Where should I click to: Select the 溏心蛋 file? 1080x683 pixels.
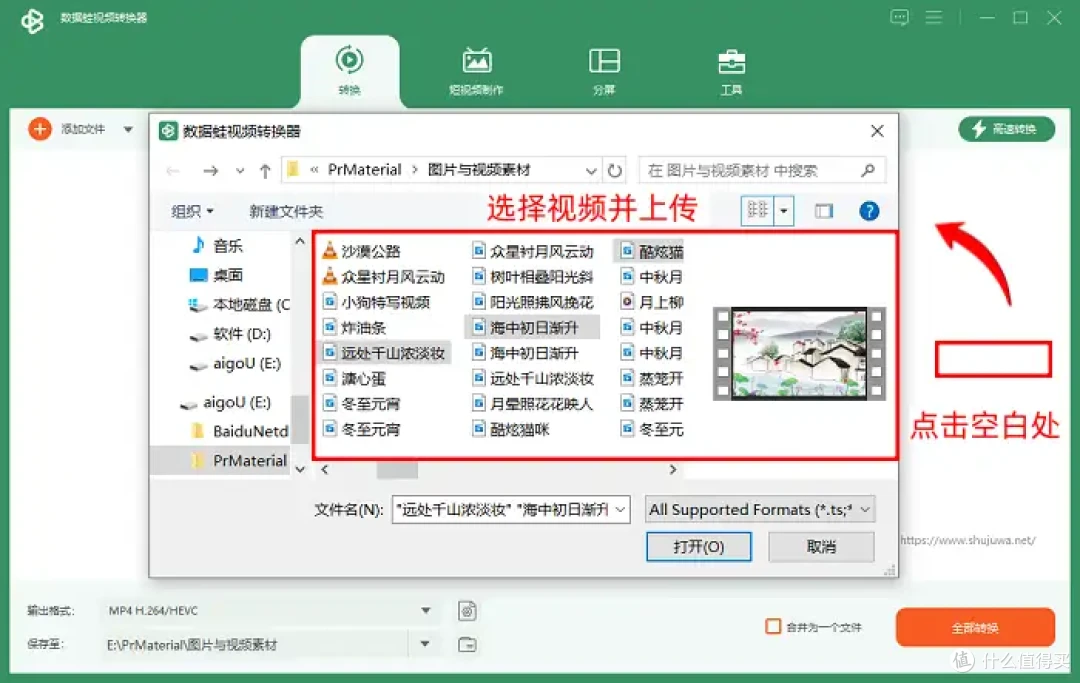click(x=355, y=379)
